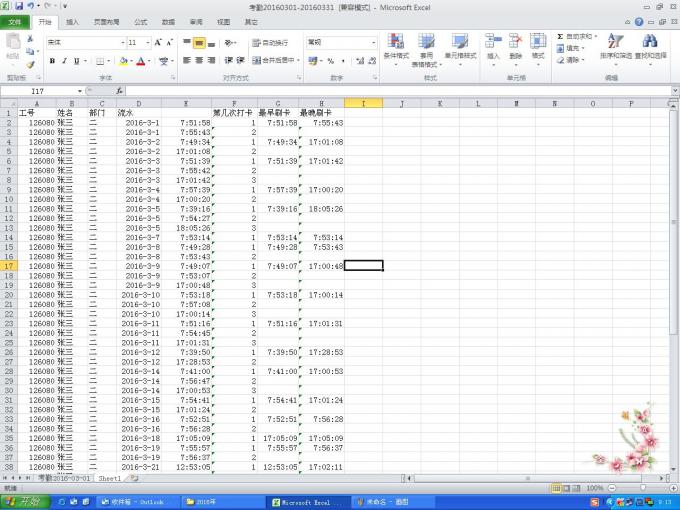This screenshot has width=680, height=510.
Task: Click the zoom slider in status bar
Action: tap(642, 488)
